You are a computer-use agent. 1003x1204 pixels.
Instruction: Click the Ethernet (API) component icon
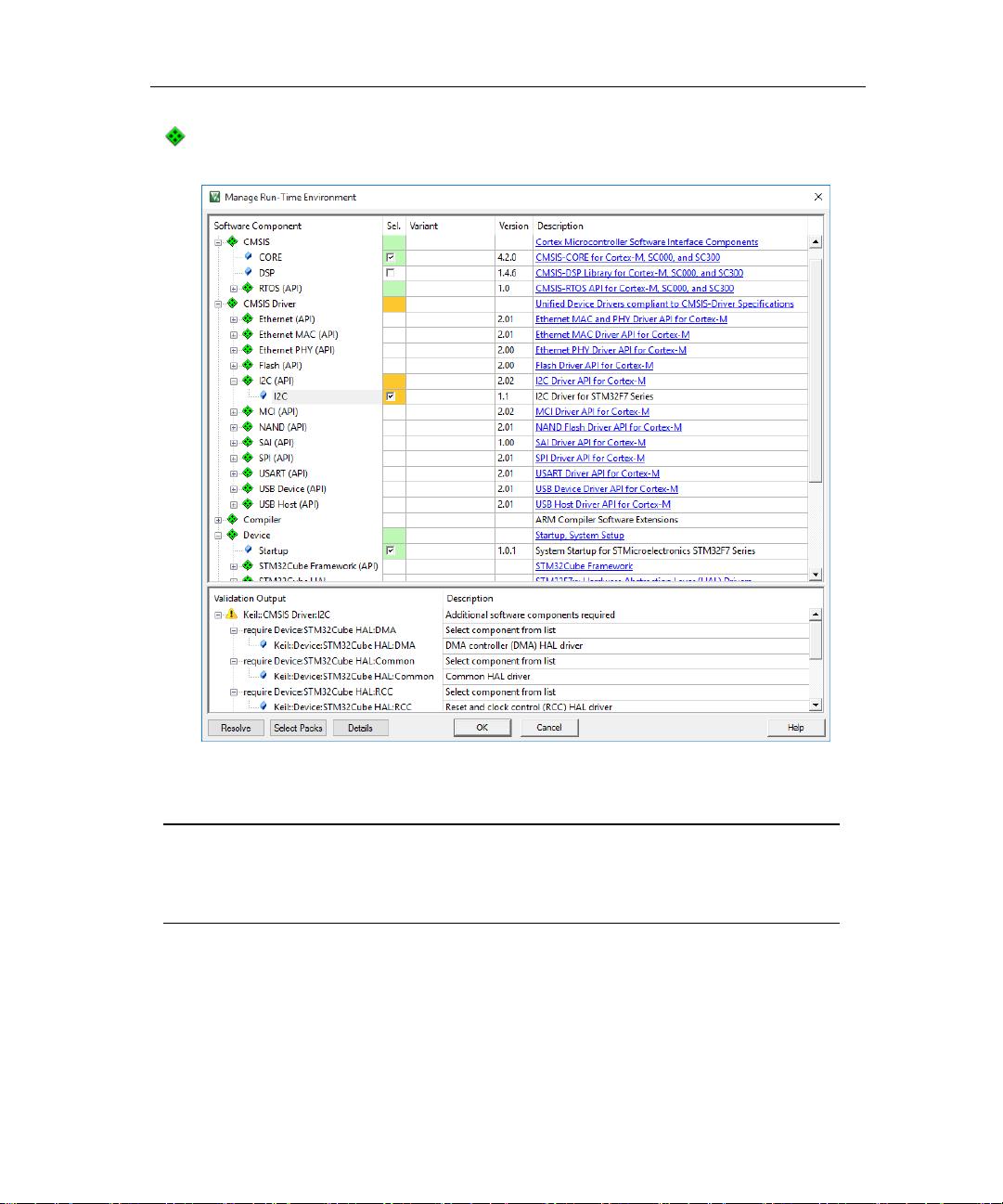tap(246, 318)
